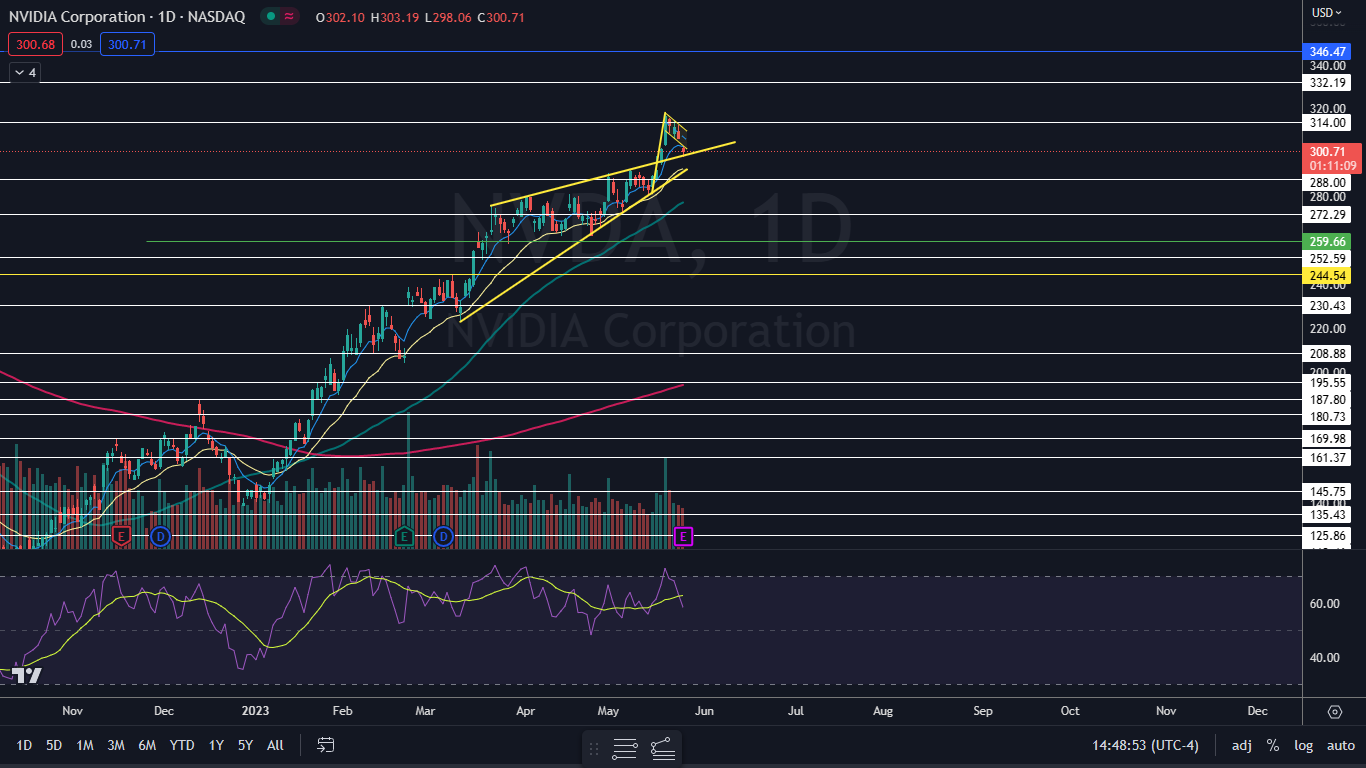Click the chart settings gear icon

click(1334, 711)
